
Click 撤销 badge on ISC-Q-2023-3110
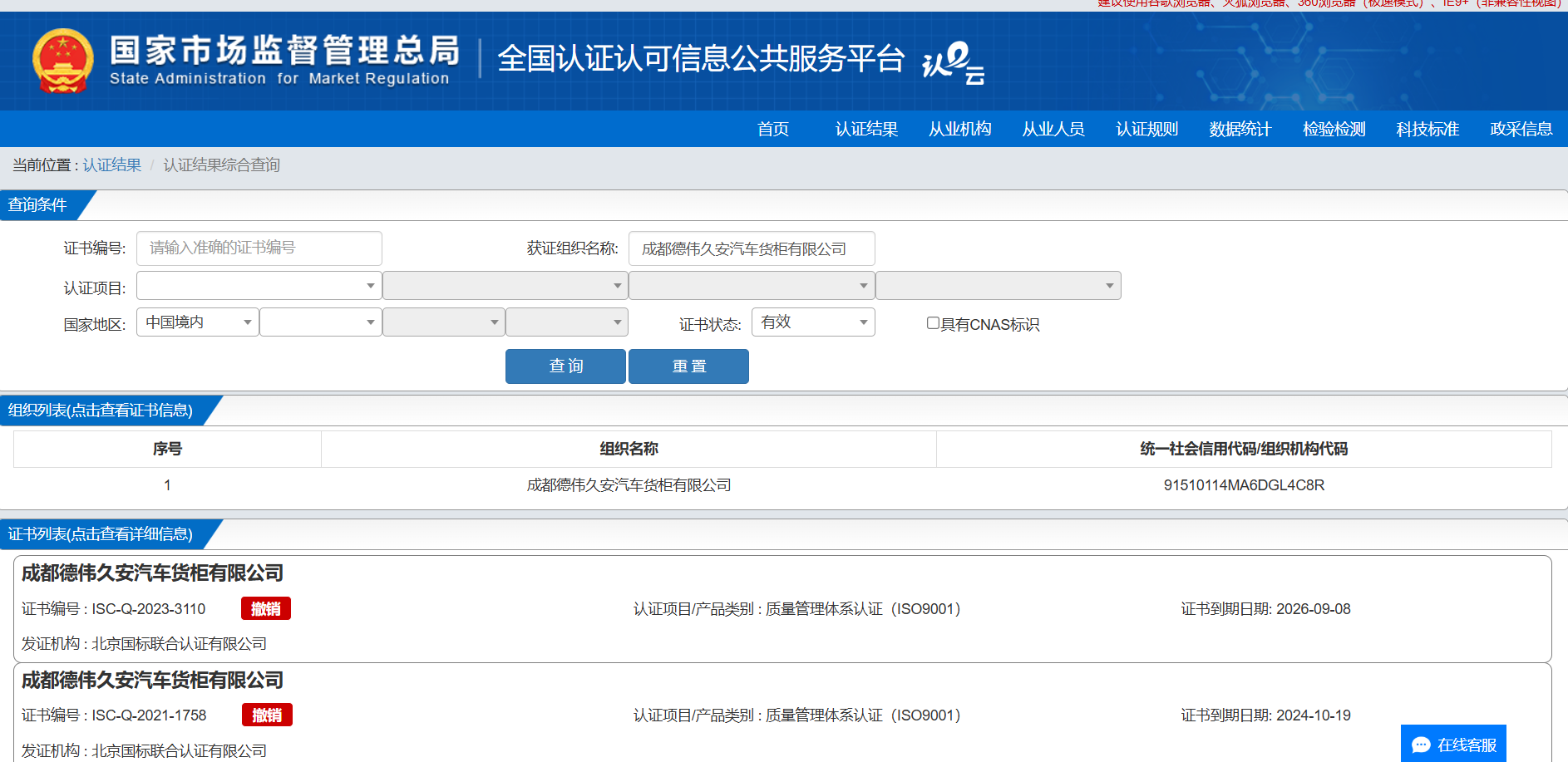coord(266,609)
